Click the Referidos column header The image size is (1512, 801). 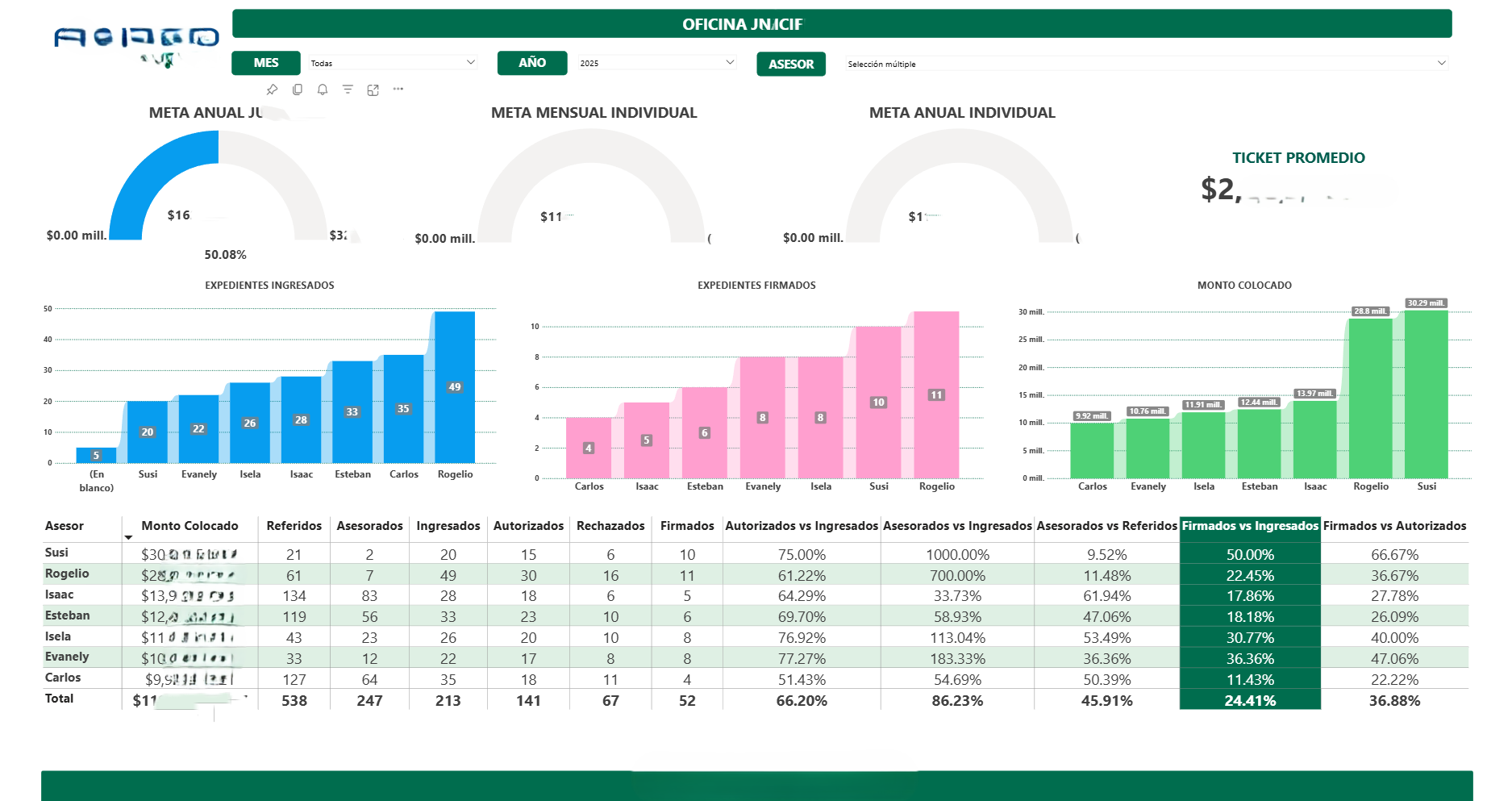294,526
